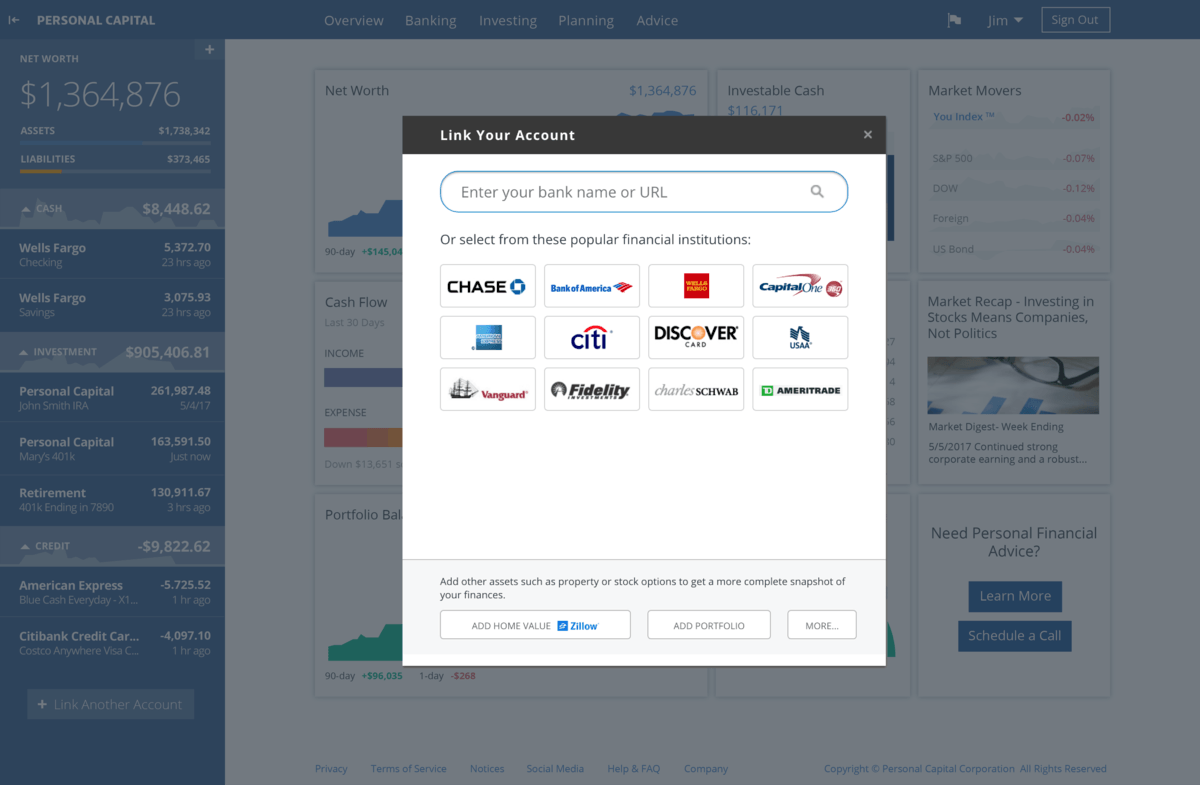Click the Social Media footer link
This screenshot has width=1200, height=785.
coord(555,769)
